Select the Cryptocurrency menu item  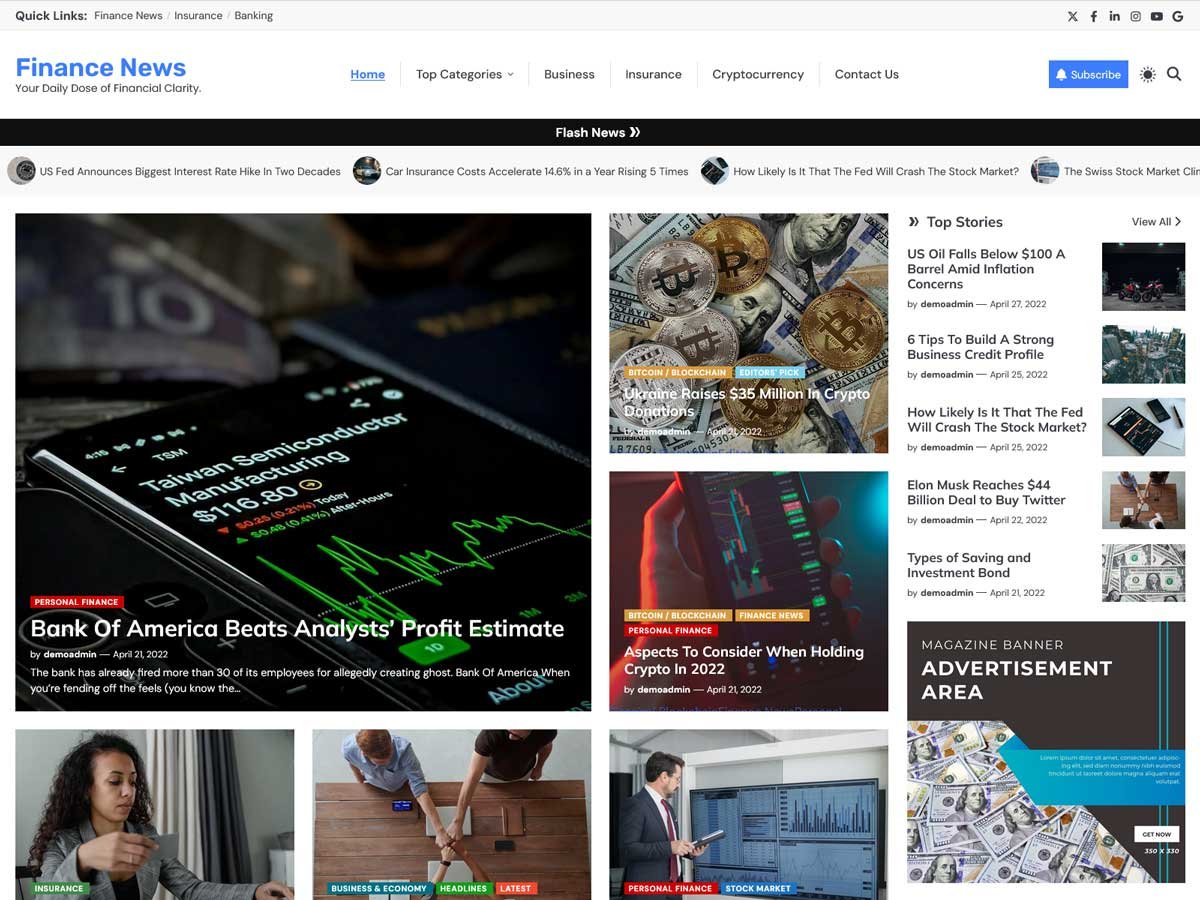pos(757,74)
